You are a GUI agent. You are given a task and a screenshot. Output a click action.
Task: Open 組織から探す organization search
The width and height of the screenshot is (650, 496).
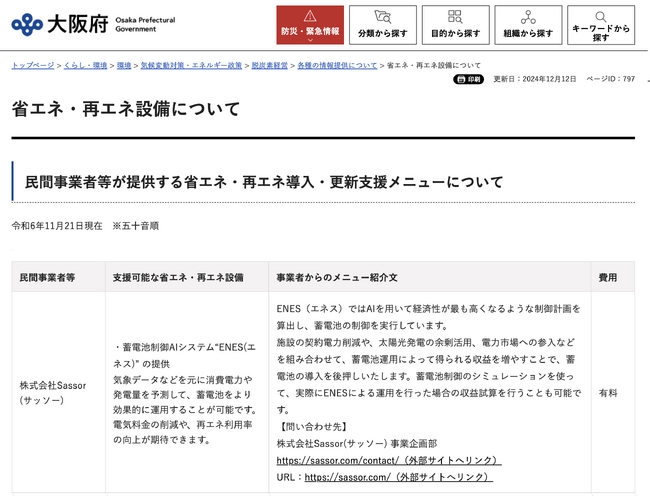528,25
